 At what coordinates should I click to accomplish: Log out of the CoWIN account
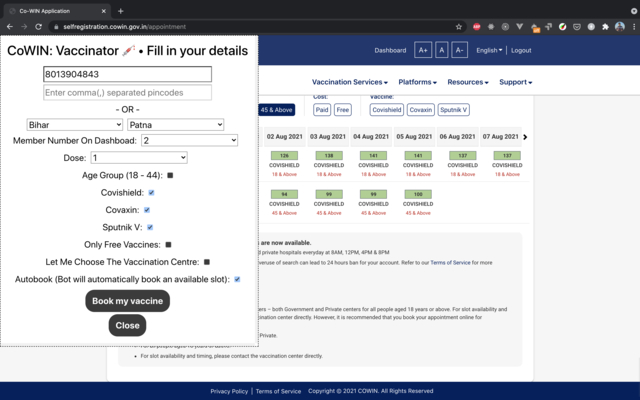coord(521,50)
